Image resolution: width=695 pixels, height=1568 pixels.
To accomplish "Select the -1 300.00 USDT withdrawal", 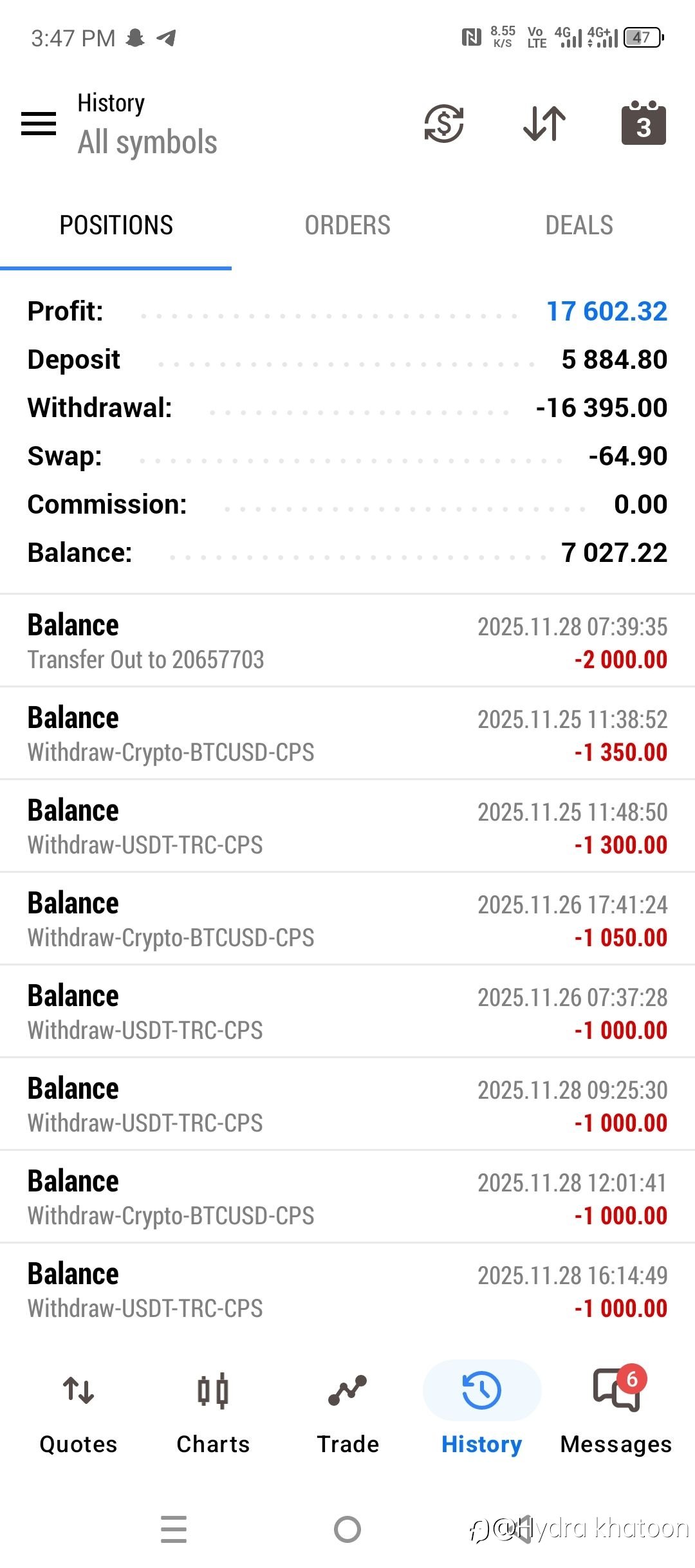I will [x=347, y=827].
